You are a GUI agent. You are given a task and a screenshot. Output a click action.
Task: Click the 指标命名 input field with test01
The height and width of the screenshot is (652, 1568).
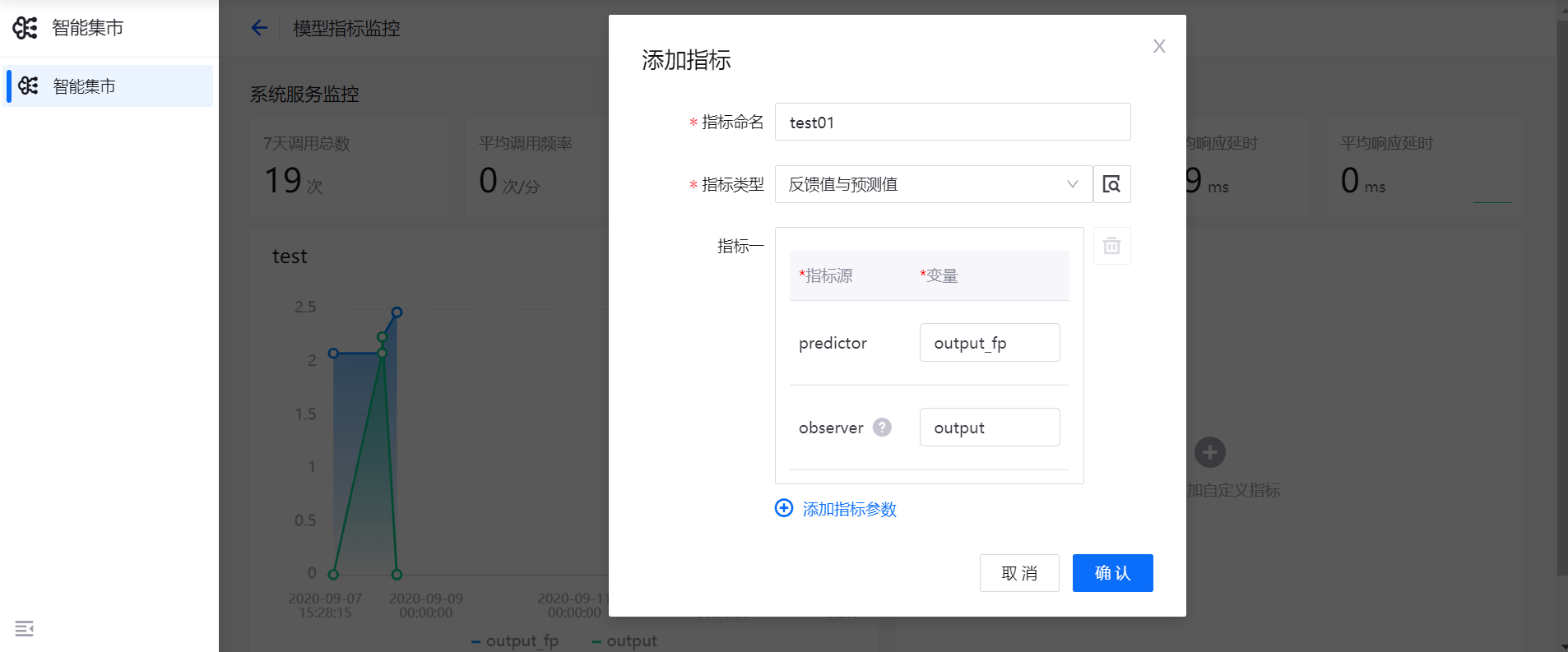952,123
